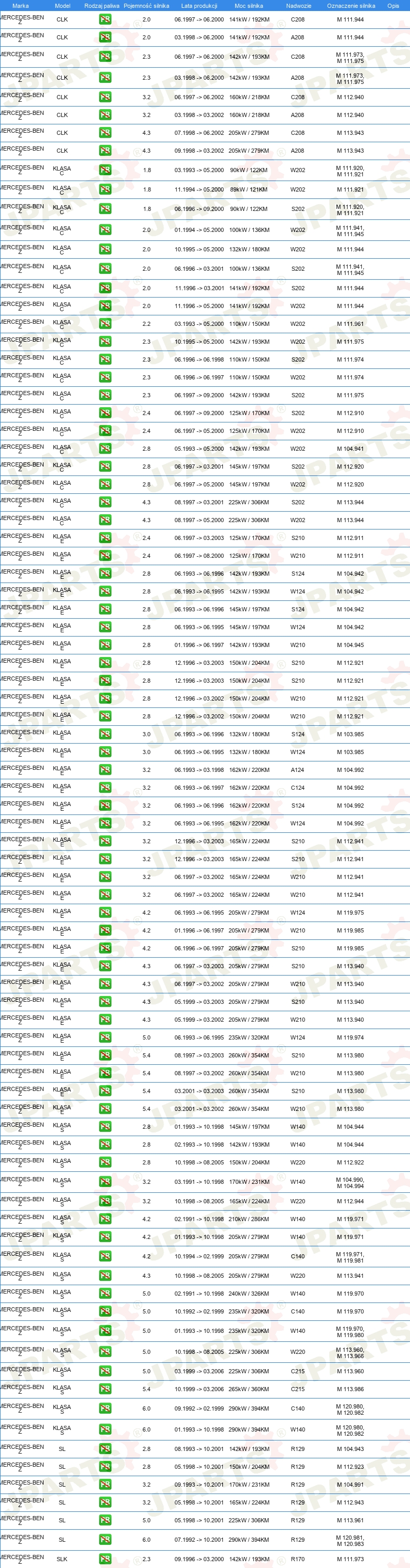Click fuel icon in 89kW / 121KM row
This screenshot has width=410, height=1568.
105,189
